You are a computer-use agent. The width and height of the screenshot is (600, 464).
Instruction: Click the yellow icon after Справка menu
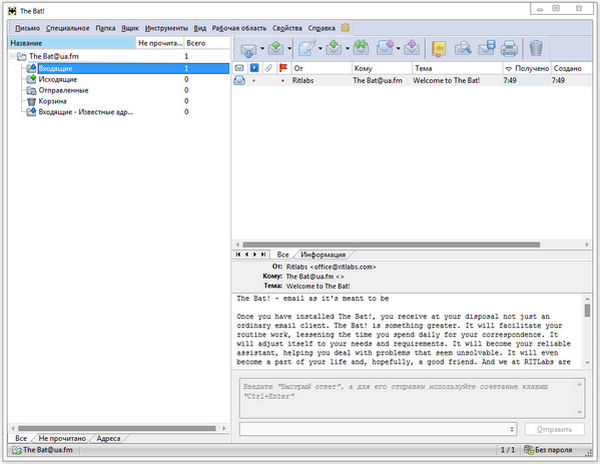point(346,28)
